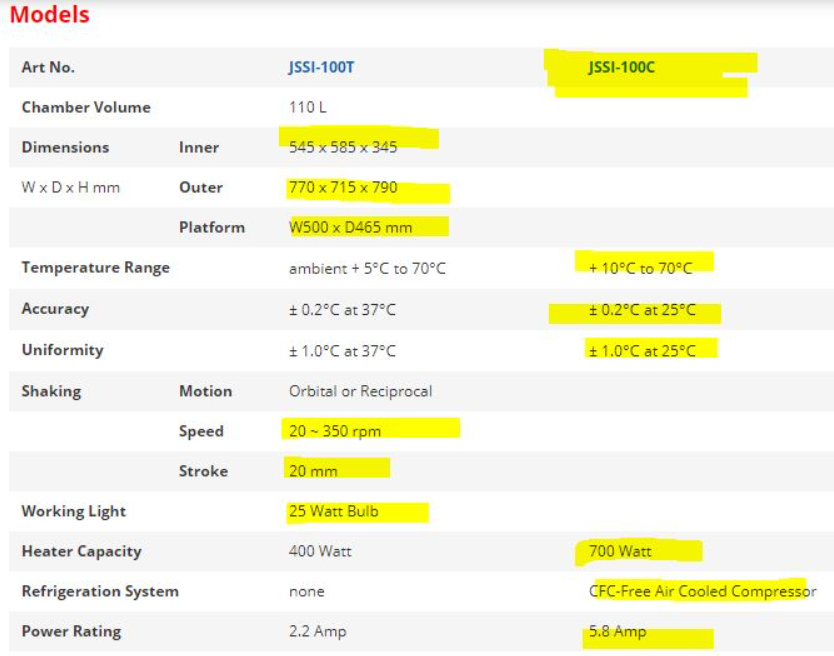Click the JSSI-100C model link
The image size is (834, 656).
tap(621, 68)
